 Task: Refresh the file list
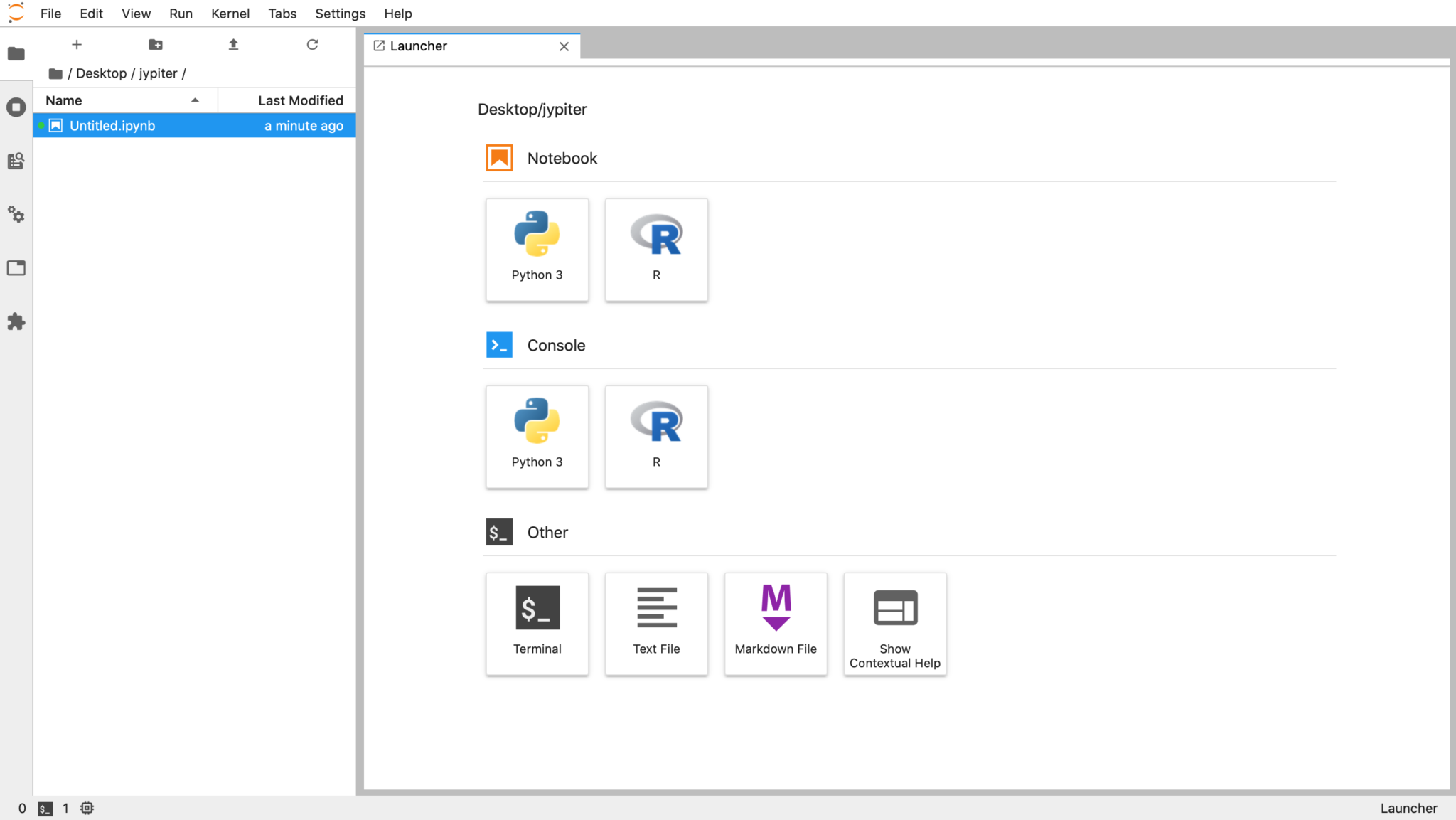312,45
